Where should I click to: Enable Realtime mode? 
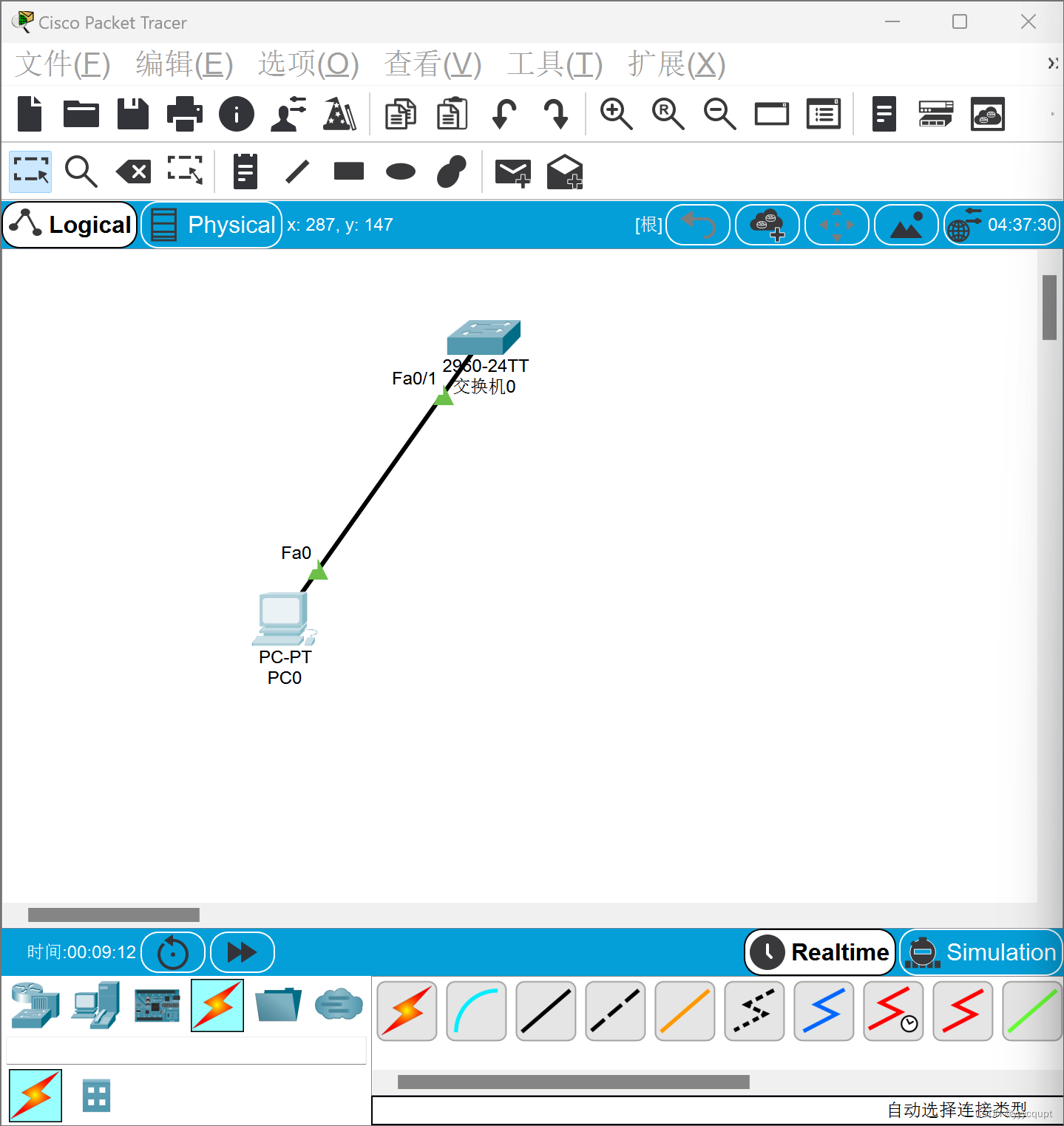[x=819, y=952]
